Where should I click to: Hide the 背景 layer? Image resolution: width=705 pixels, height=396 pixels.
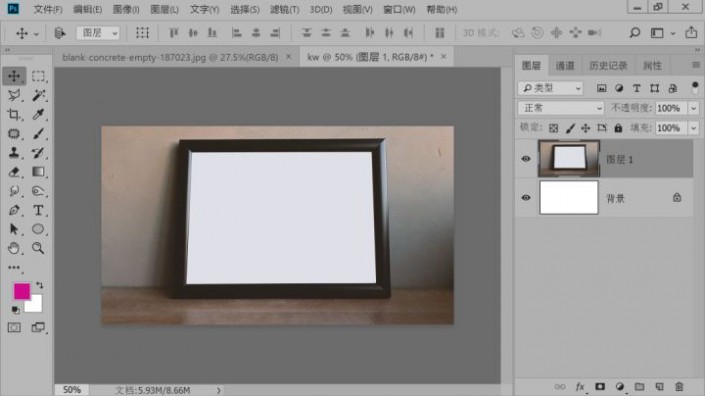pyautogui.click(x=526, y=198)
